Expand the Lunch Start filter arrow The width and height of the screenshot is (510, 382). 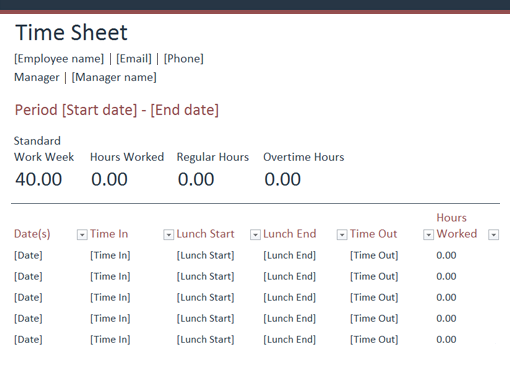(x=255, y=235)
